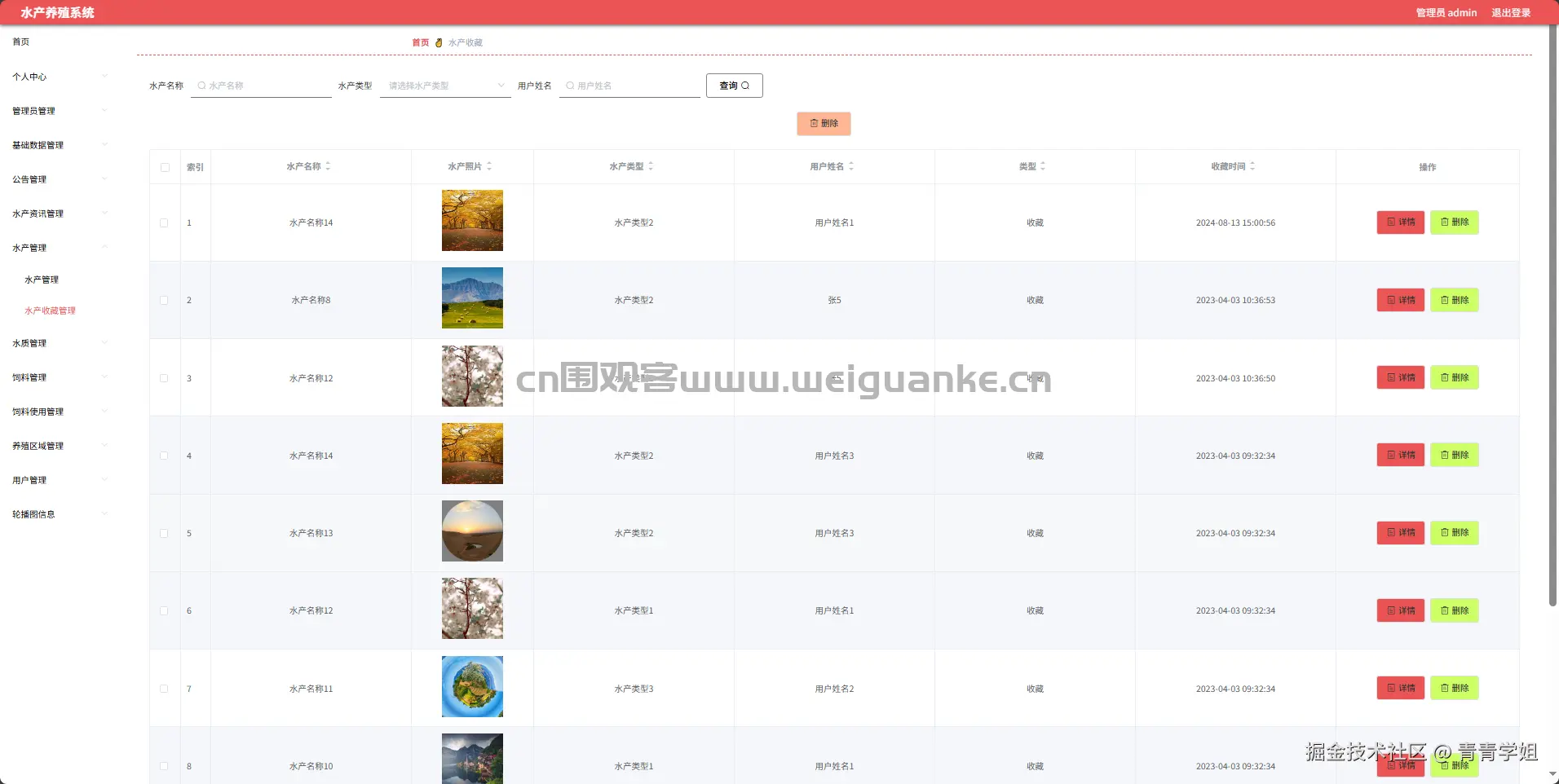Click the batch 删除 button above table
Image resolution: width=1559 pixels, height=784 pixels.
824,123
